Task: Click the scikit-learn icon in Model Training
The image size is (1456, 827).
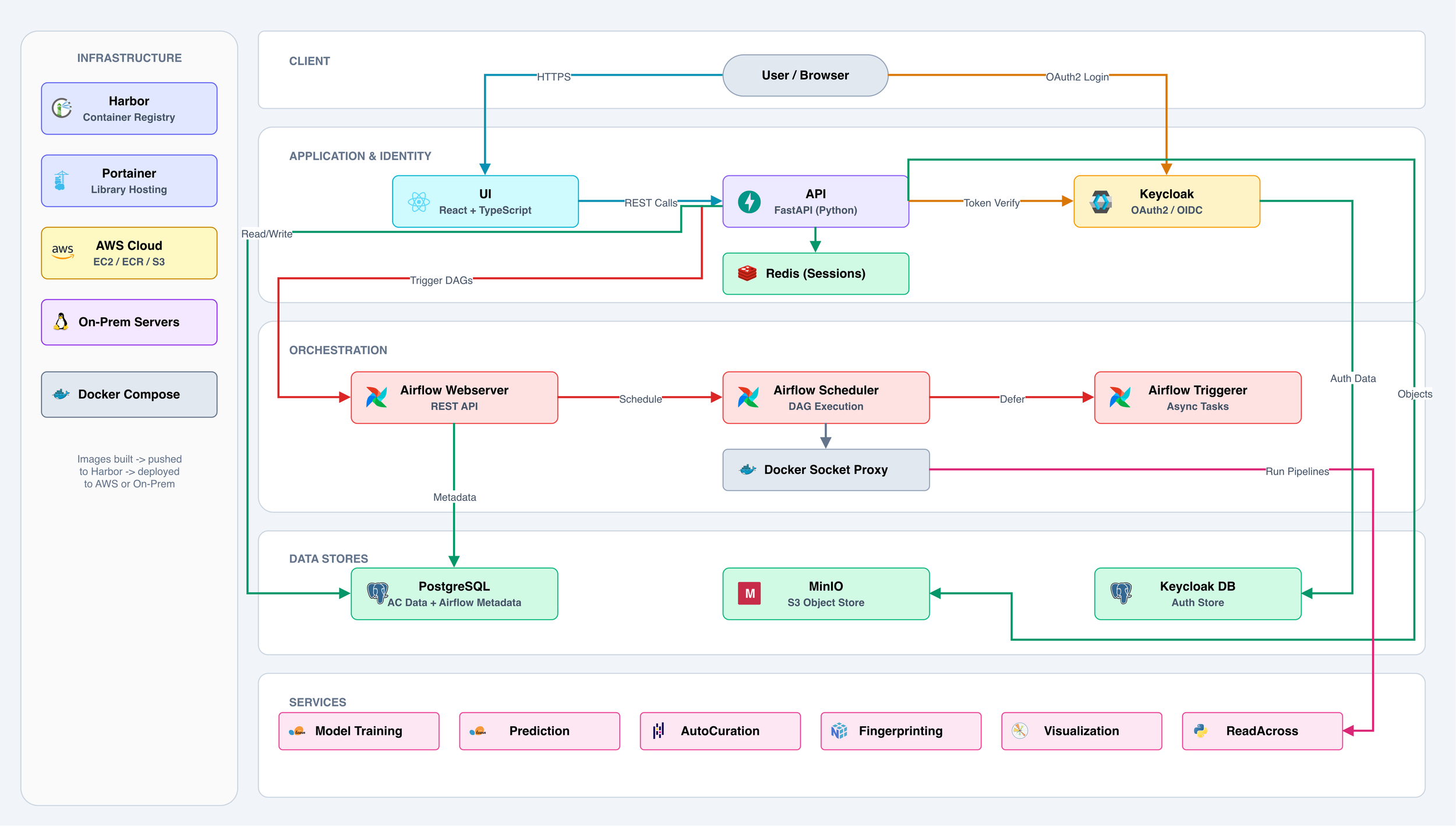Action: pyautogui.click(x=298, y=732)
